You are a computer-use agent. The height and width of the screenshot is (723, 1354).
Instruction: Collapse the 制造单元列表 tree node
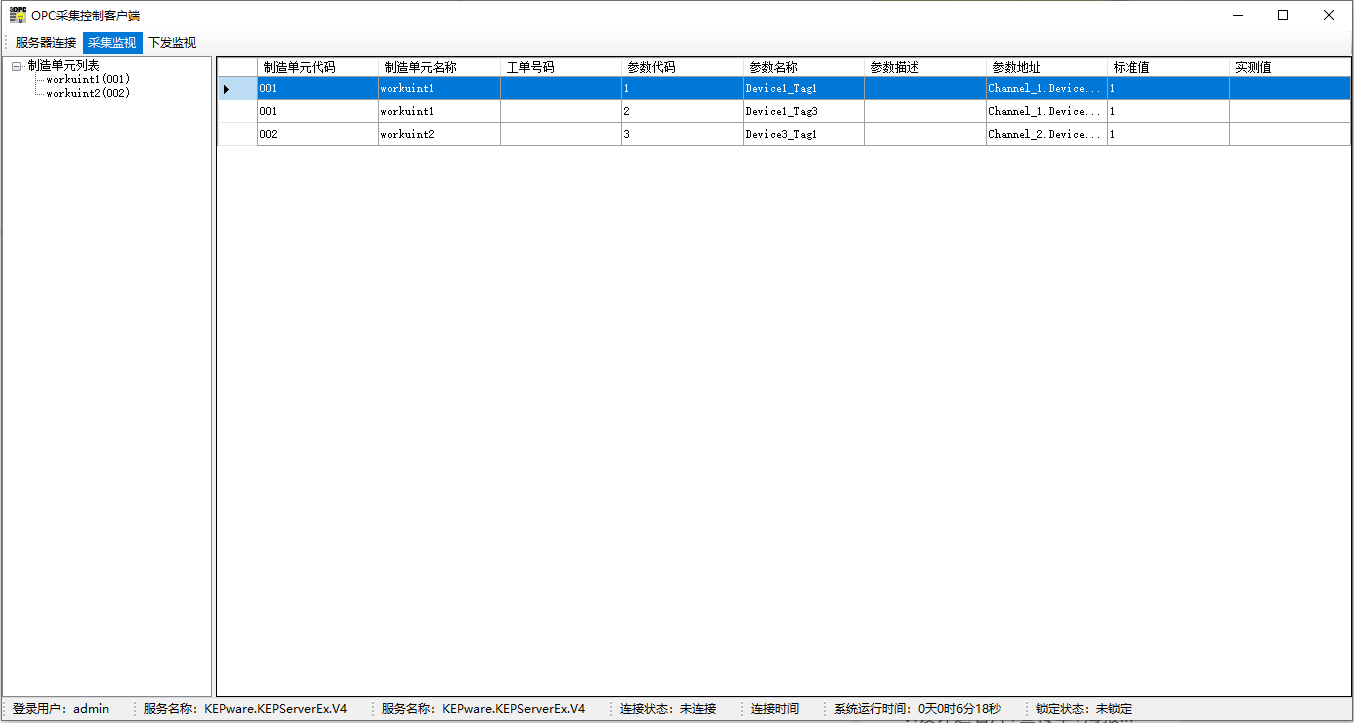coord(17,66)
